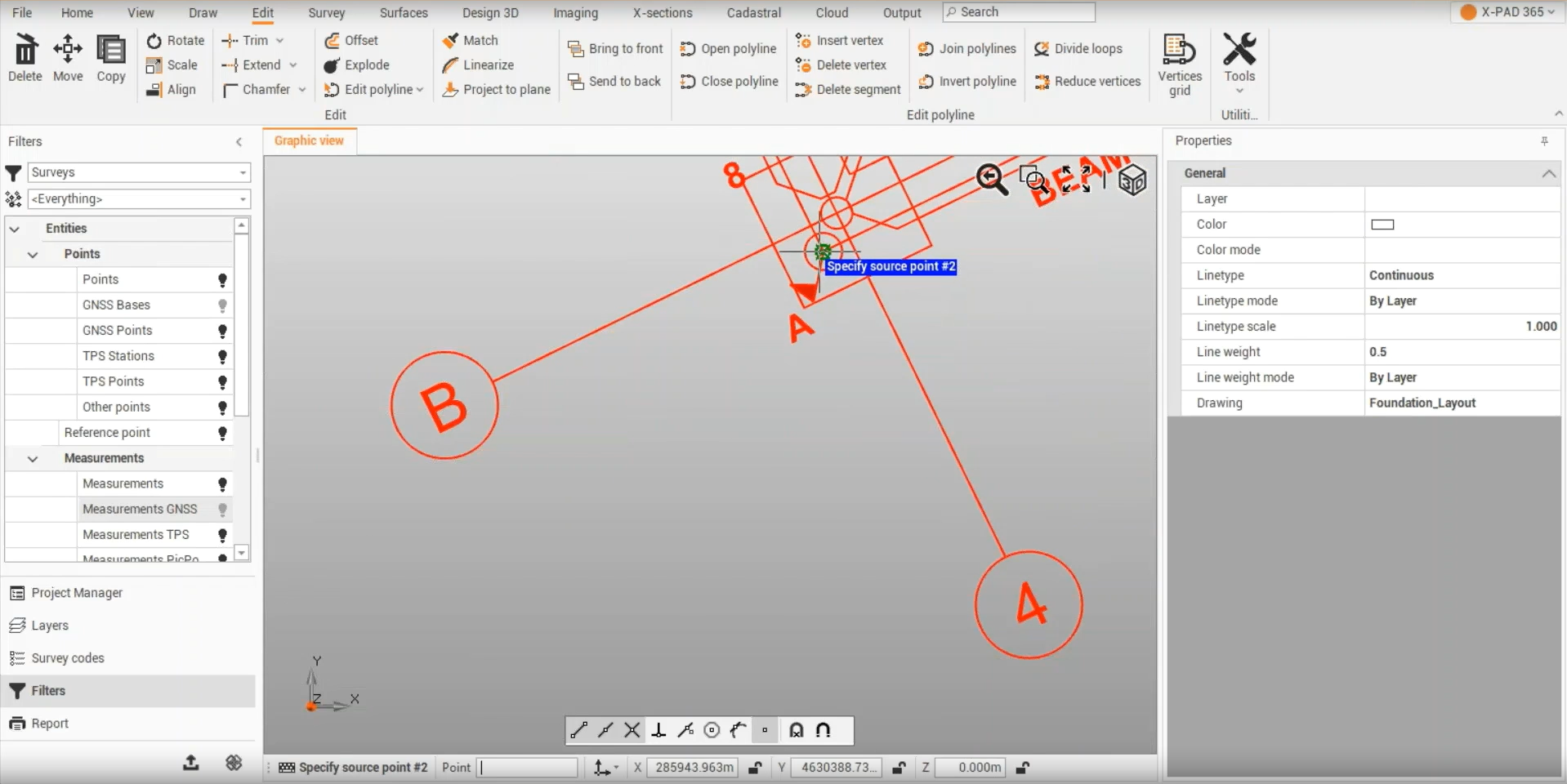Click the 3D view cube icon

[x=1132, y=180]
